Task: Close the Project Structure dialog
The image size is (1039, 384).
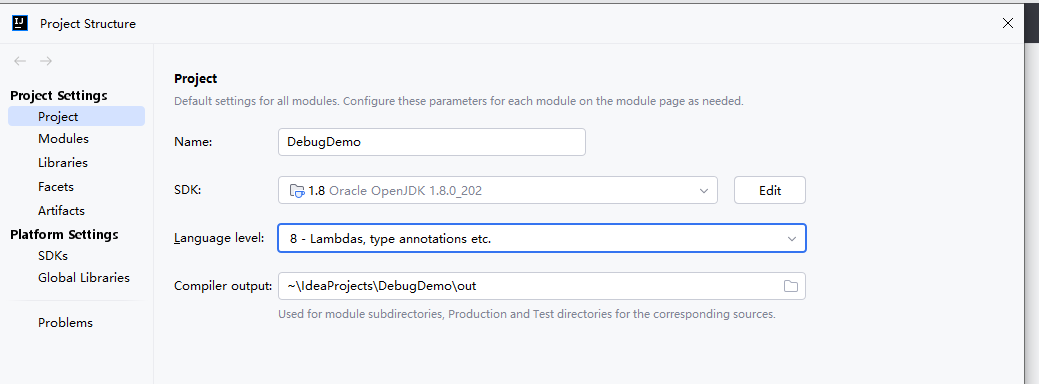Action: click(1008, 23)
